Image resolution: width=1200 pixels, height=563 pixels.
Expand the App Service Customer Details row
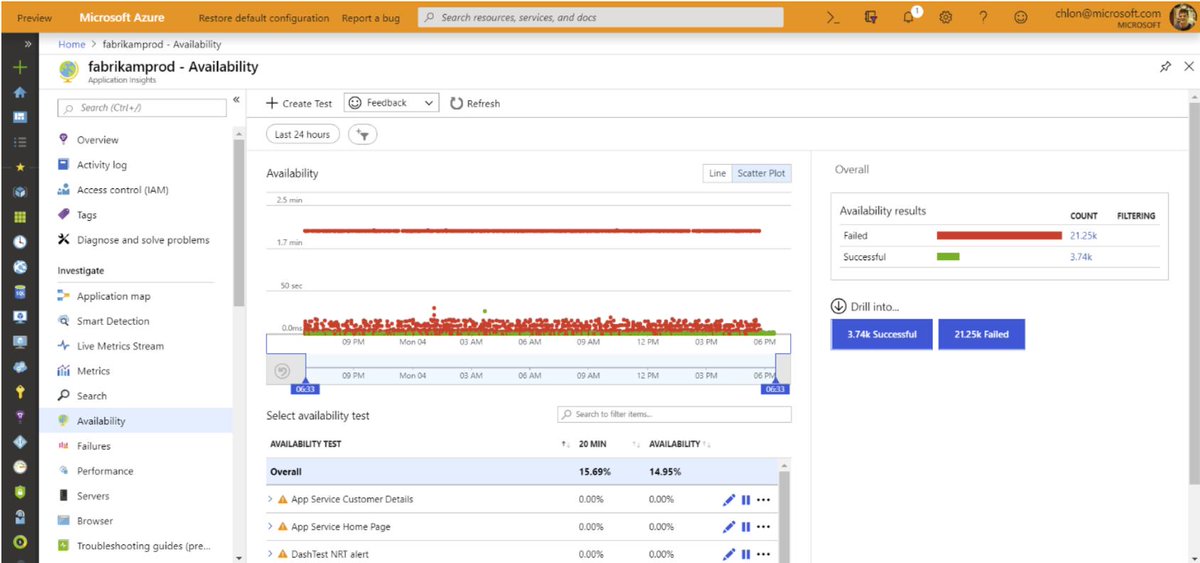point(270,499)
